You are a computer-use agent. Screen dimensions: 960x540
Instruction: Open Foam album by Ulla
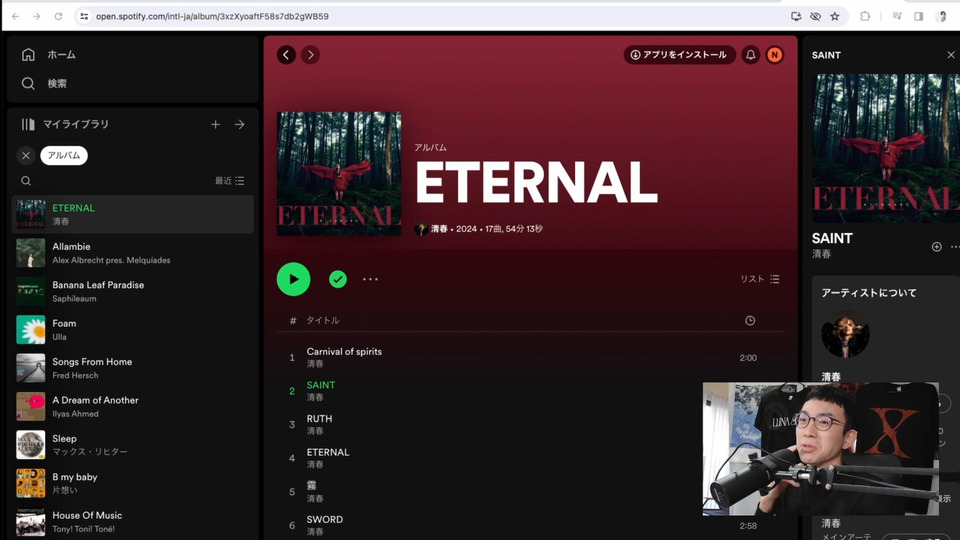133,329
